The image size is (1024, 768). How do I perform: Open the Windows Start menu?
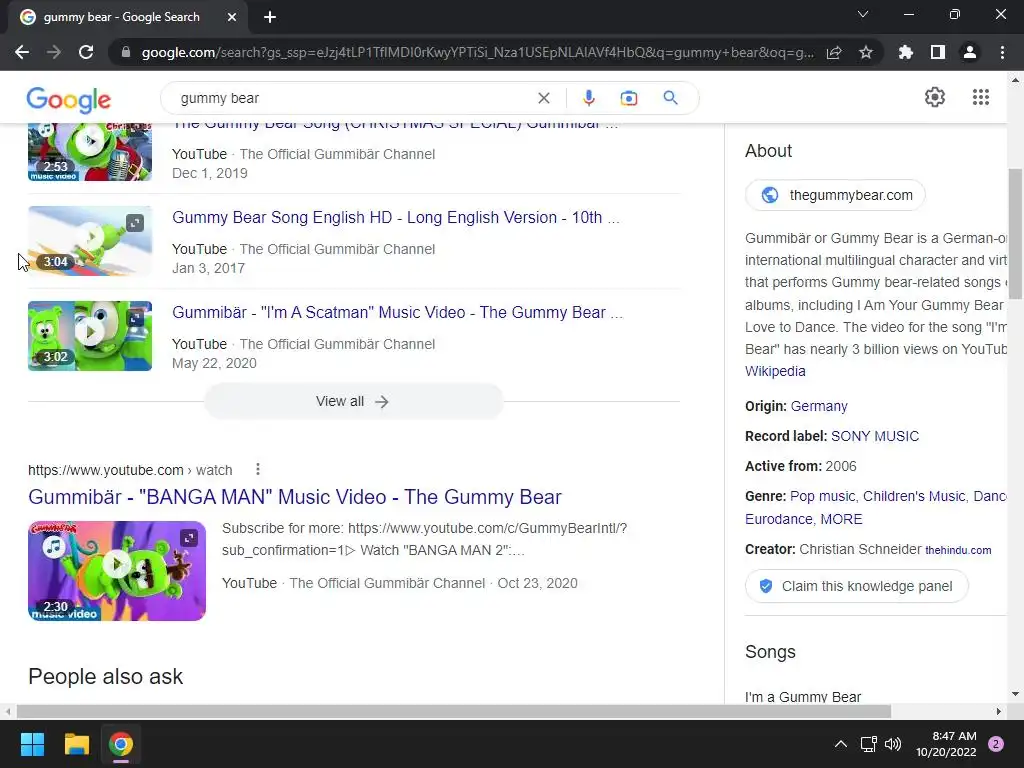point(32,744)
